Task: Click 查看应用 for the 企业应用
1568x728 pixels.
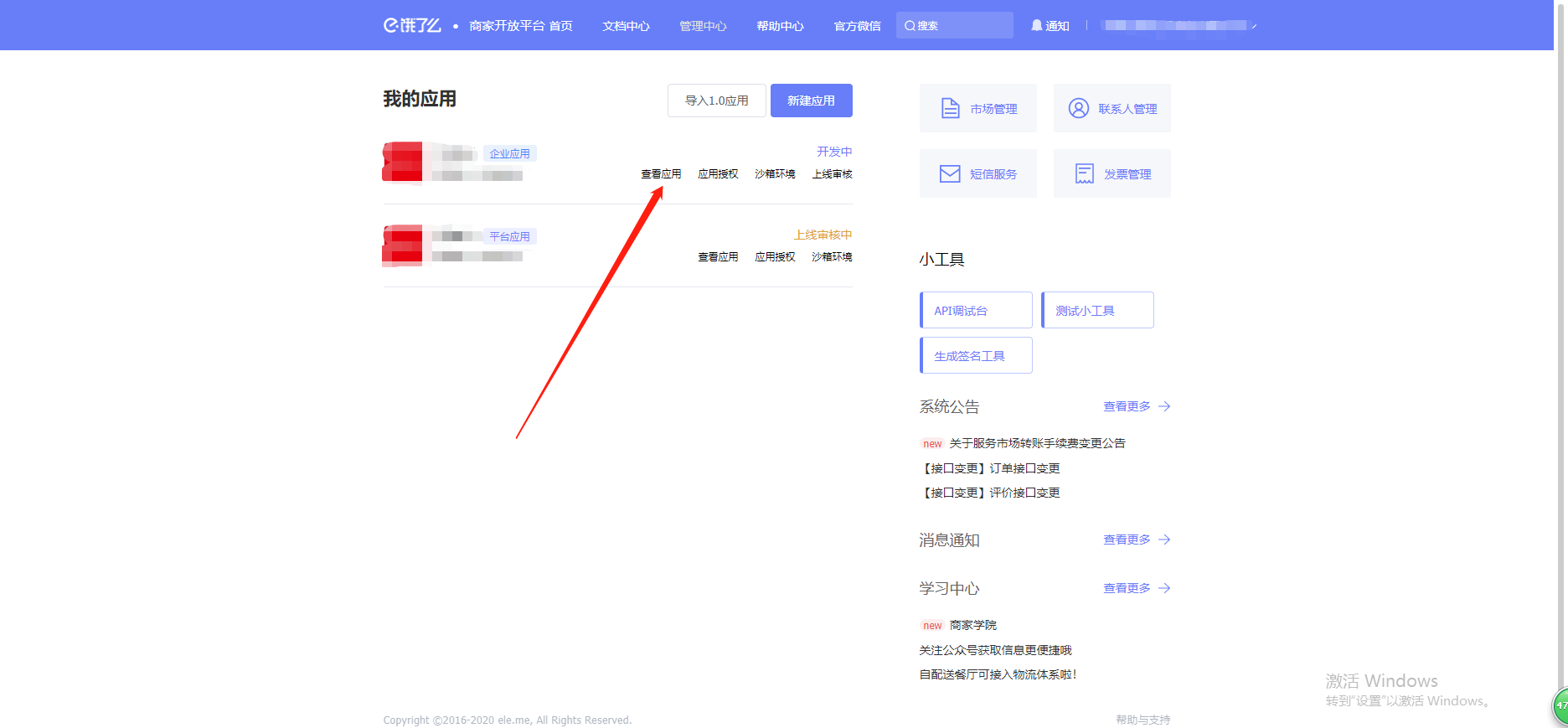Action: [x=661, y=174]
